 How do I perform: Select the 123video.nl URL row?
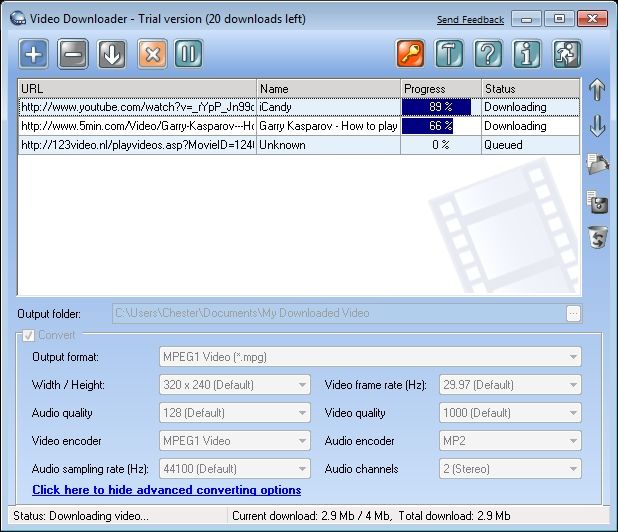tap(137, 145)
